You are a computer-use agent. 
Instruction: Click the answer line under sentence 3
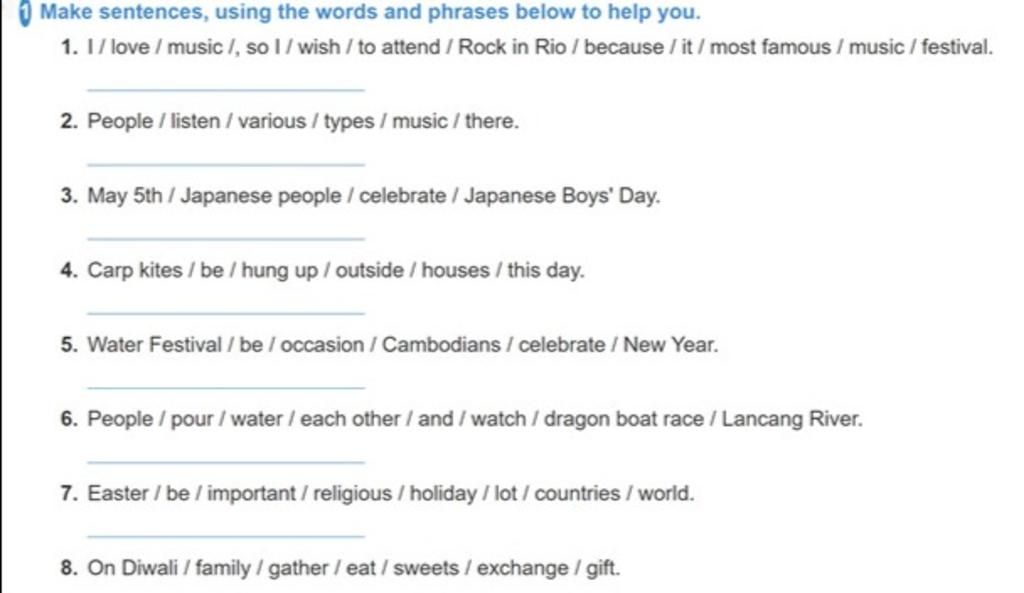[x=226, y=238]
